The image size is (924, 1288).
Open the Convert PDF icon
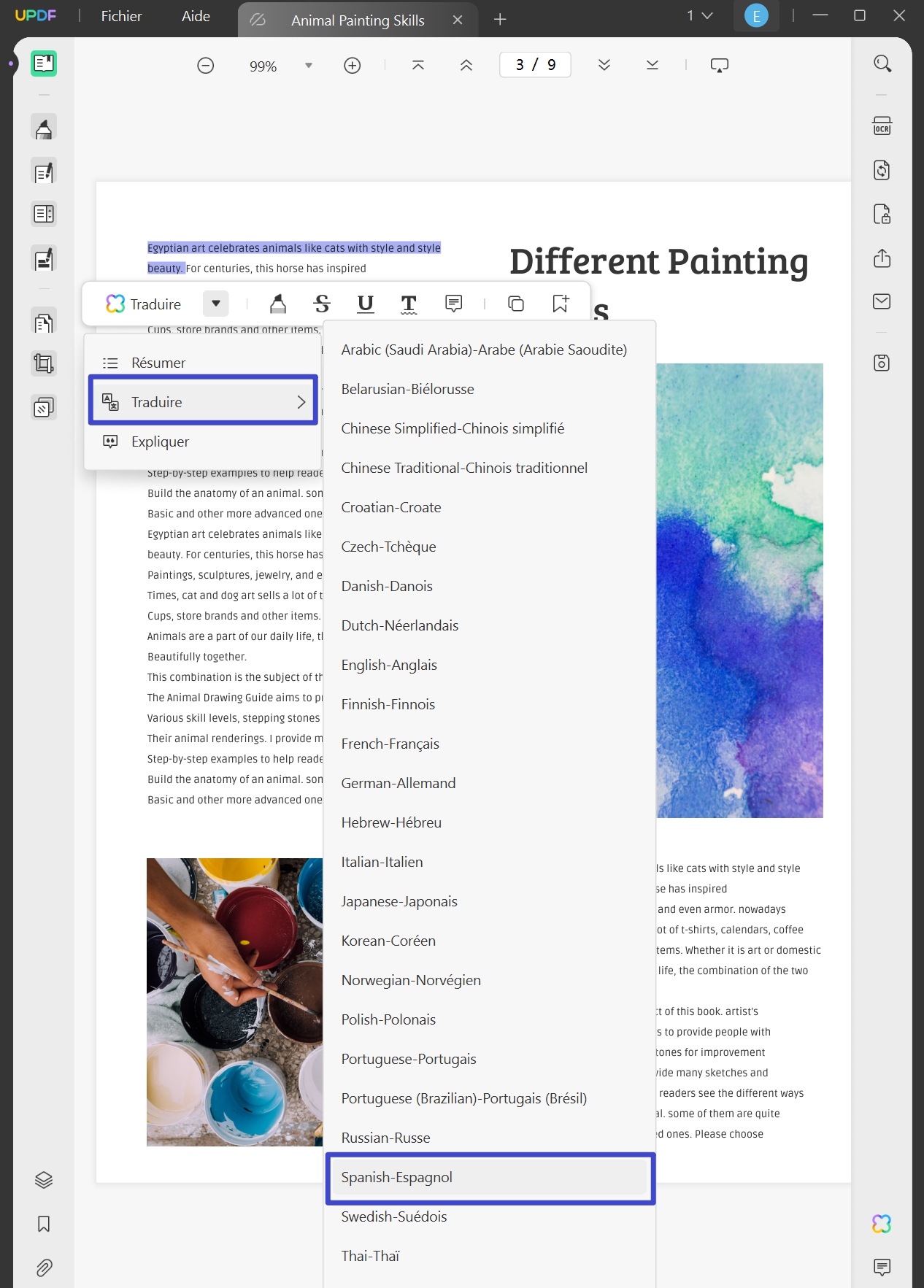(882, 171)
